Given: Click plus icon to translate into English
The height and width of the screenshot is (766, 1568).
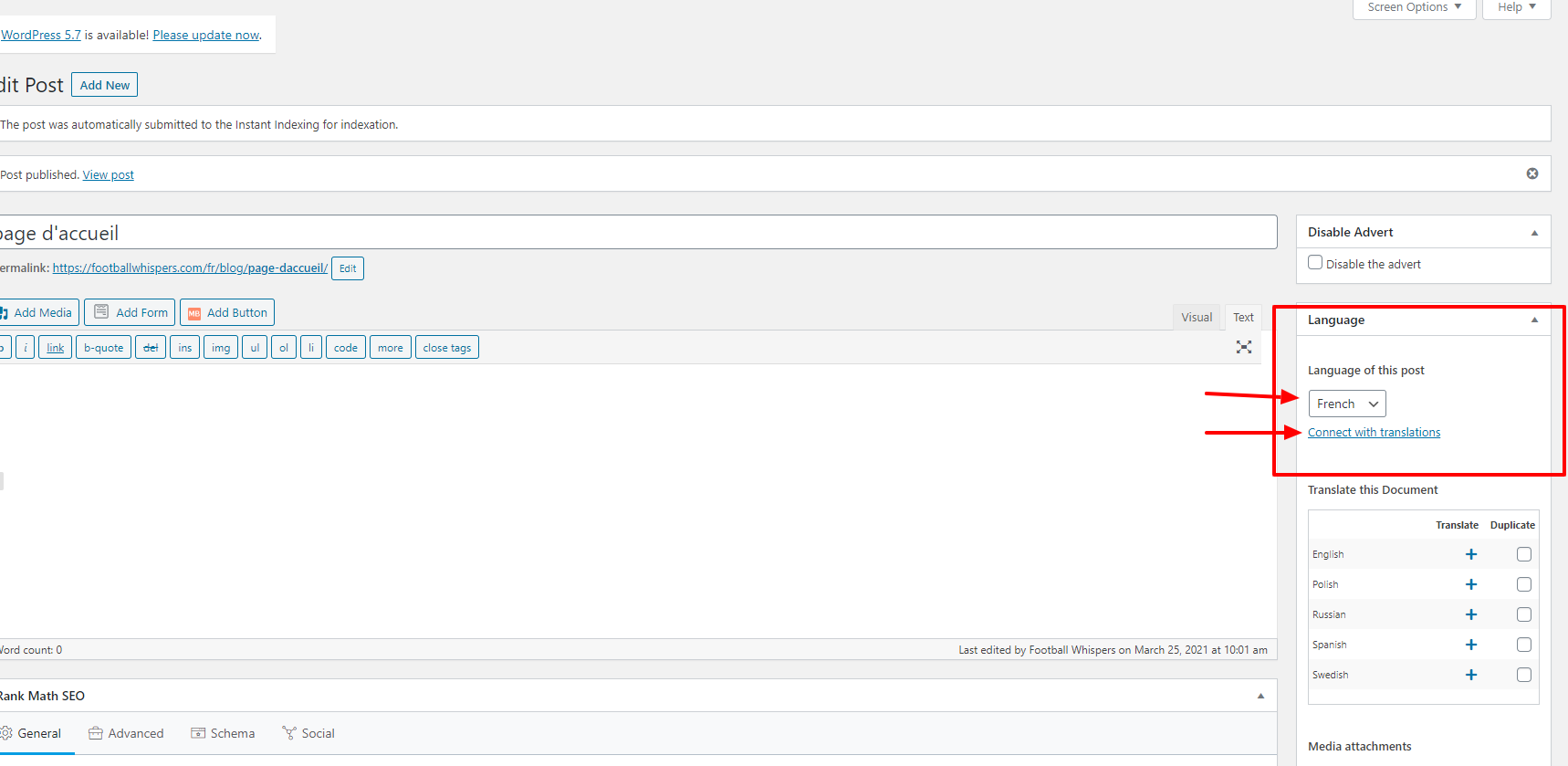Looking at the screenshot, I should pyautogui.click(x=1470, y=554).
